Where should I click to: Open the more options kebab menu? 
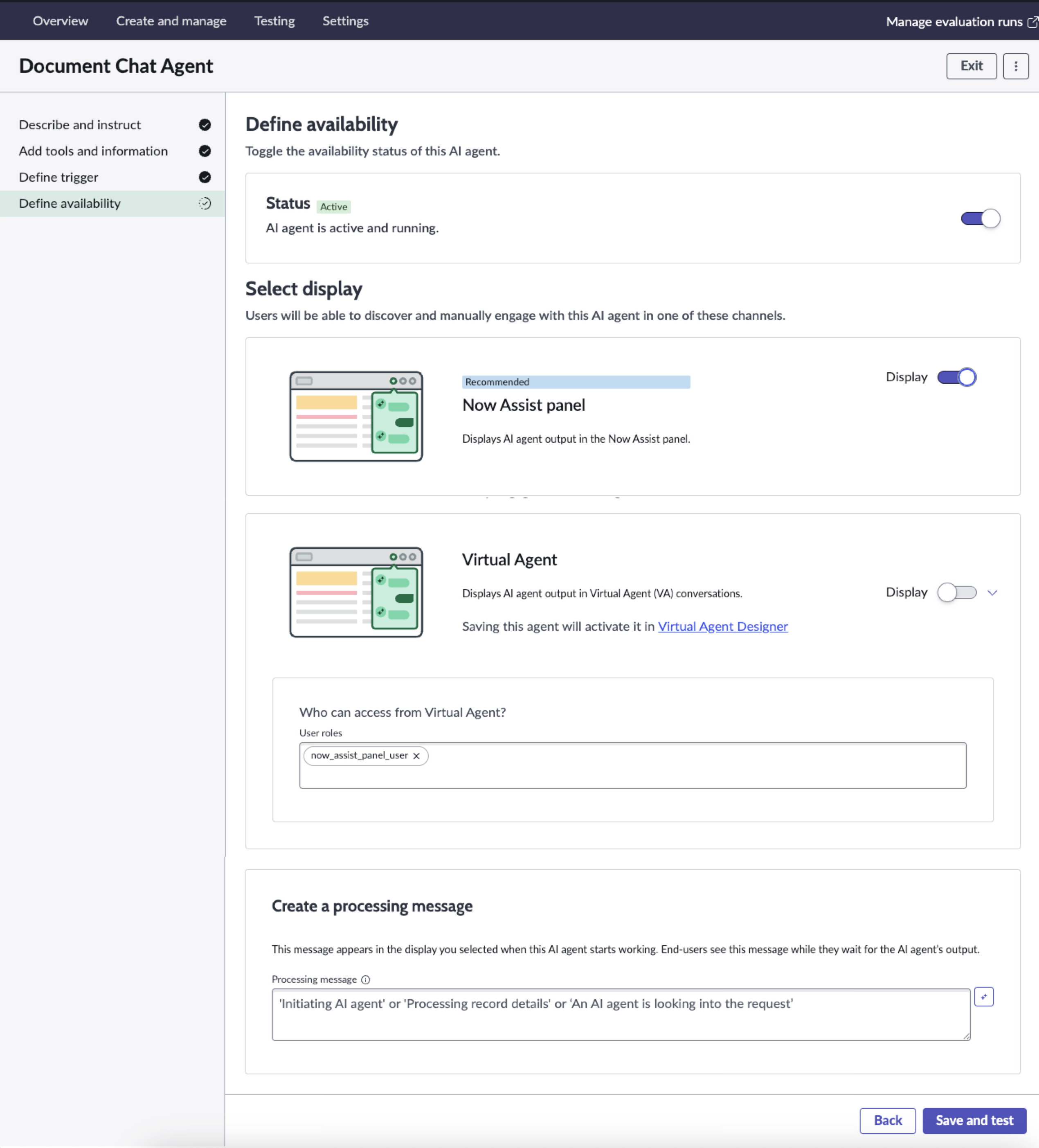pyautogui.click(x=1015, y=66)
